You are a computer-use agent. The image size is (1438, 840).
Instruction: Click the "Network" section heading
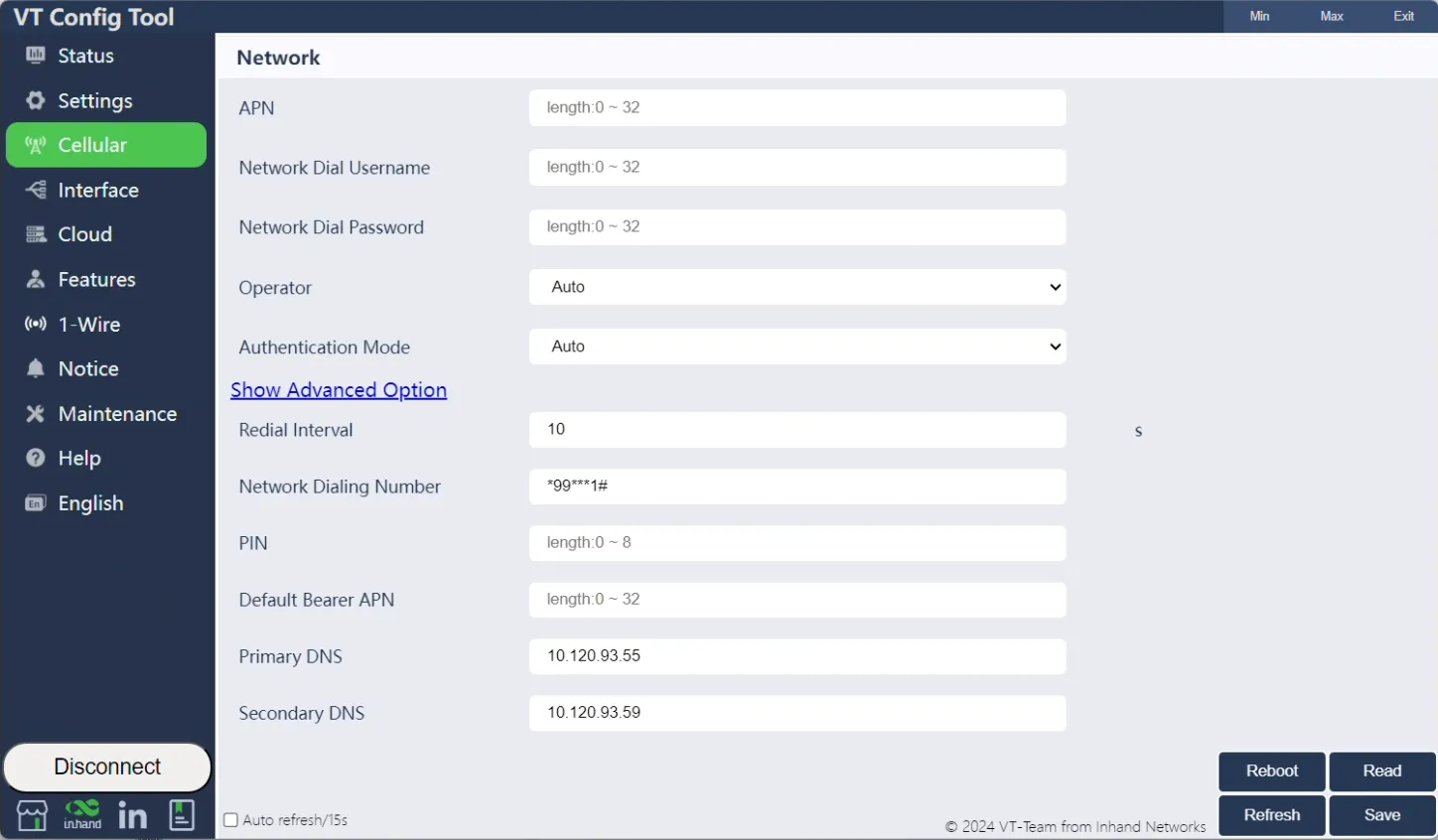click(278, 58)
